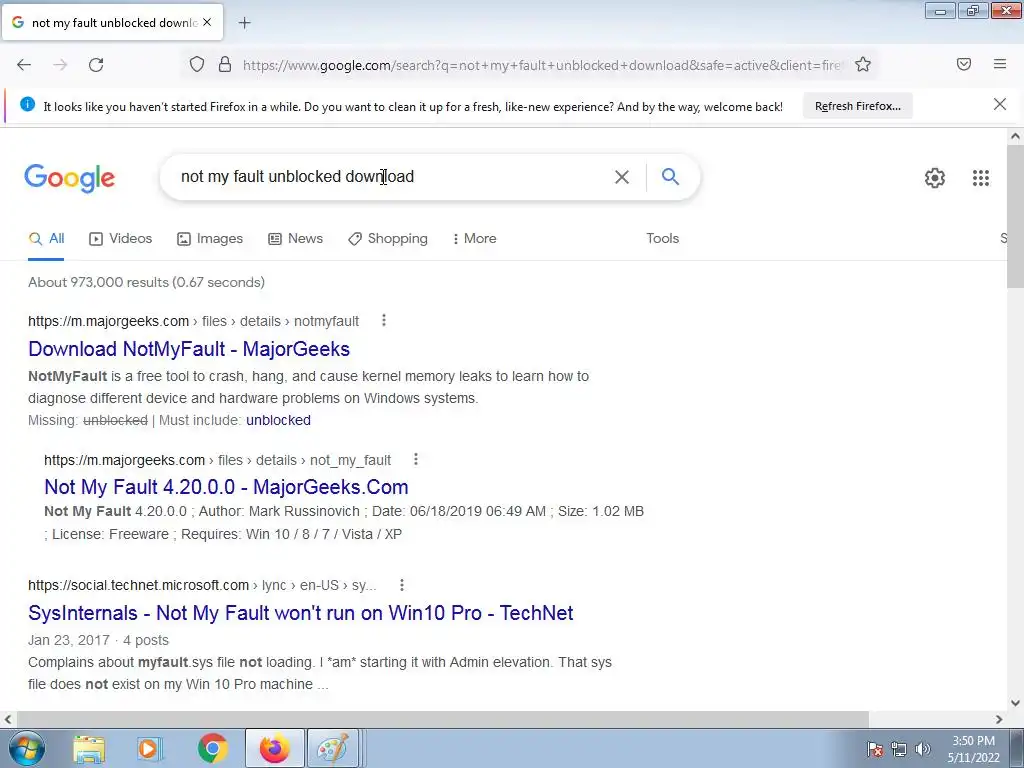The width and height of the screenshot is (1024, 768).
Task: Click the 'About 973,000 results' text
Action: [146, 282]
